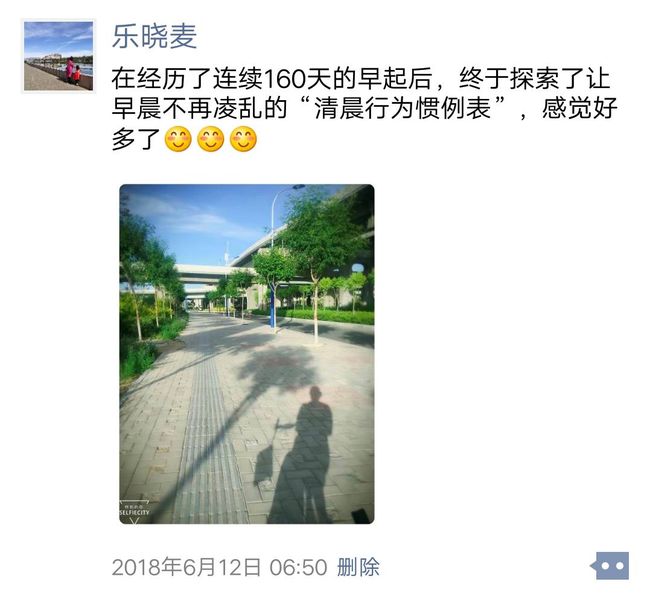650x605 pixels.
Task: Click the second blushing smiley emoji
Action: pyautogui.click(x=211, y=139)
